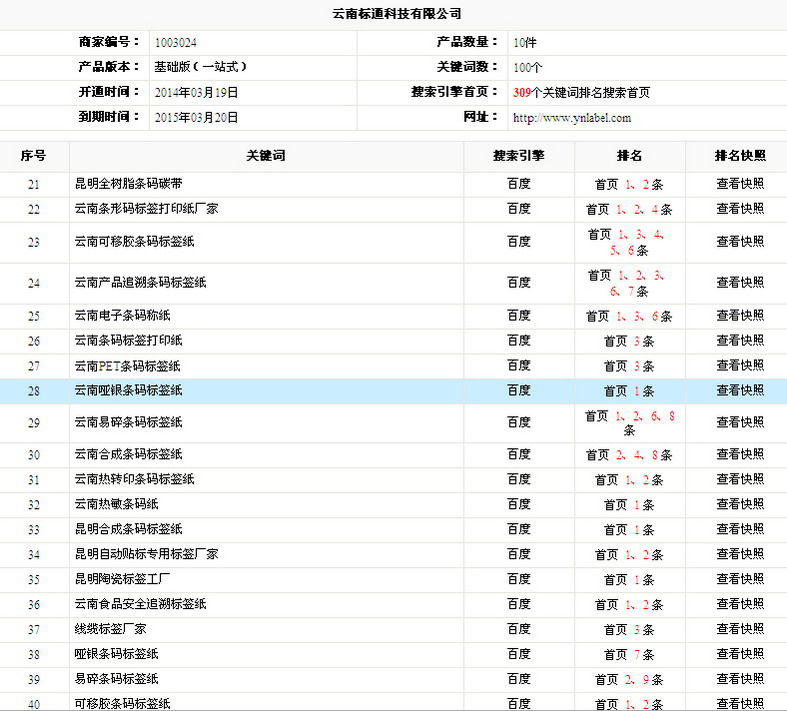Click ranking 首页 2、4、8条 in row 30
Viewport: 787px width, 711px height.
coord(629,455)
